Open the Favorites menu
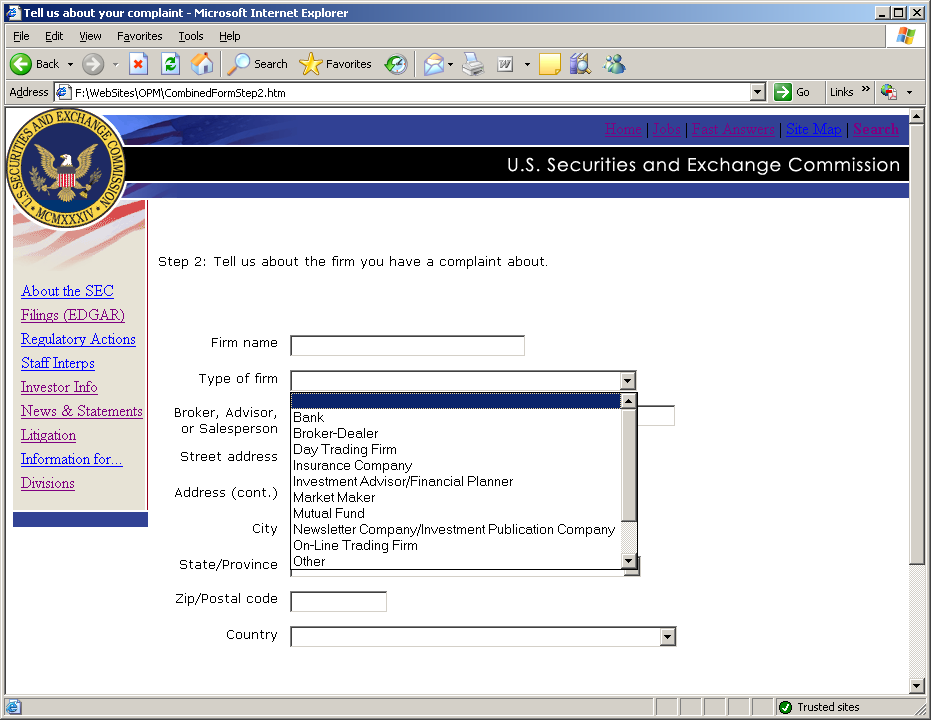The width and height of the screenshot is (931, 720). 140,36
